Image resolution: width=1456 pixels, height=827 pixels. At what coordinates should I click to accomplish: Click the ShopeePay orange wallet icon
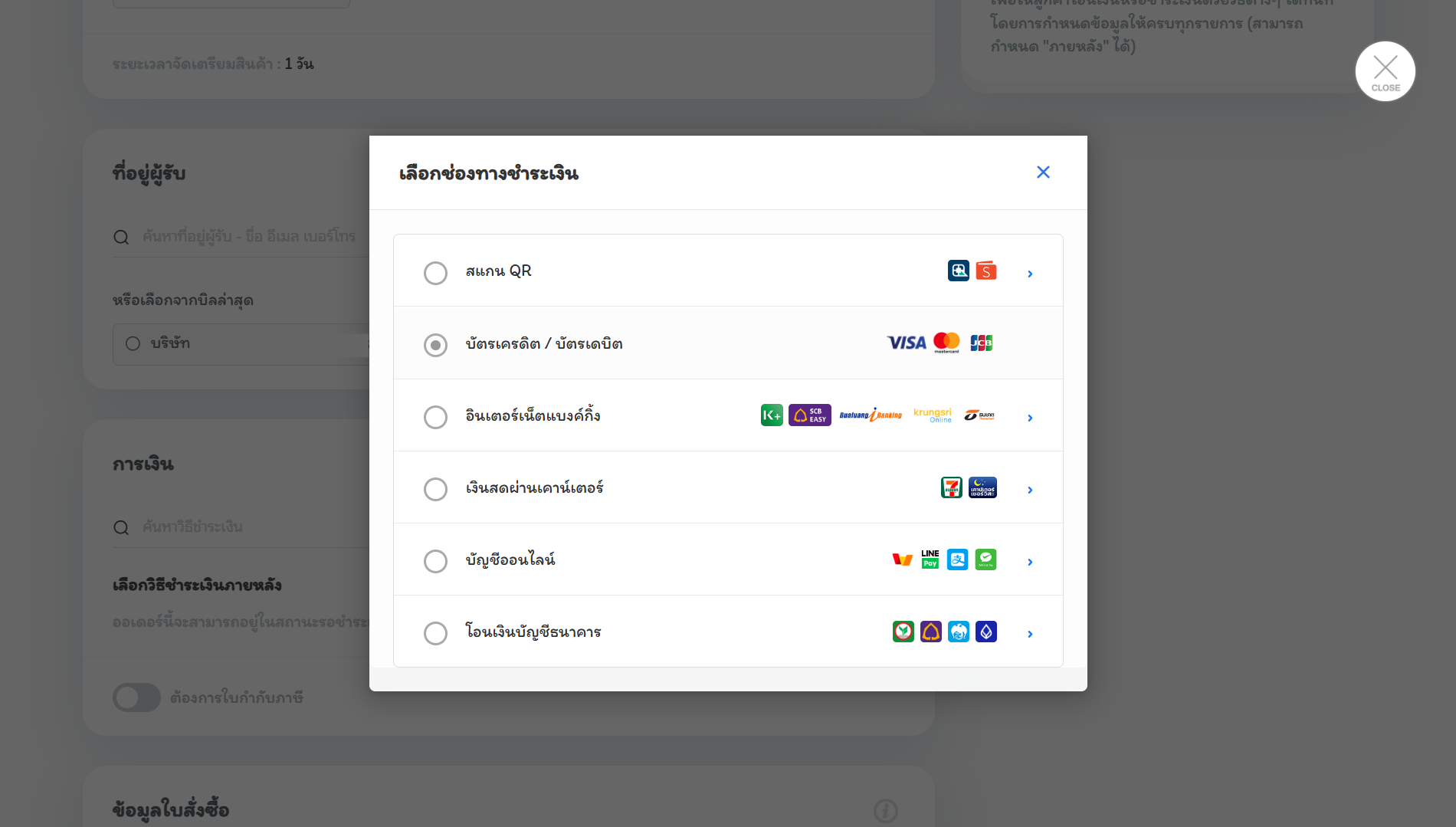(x=986, y=271)
